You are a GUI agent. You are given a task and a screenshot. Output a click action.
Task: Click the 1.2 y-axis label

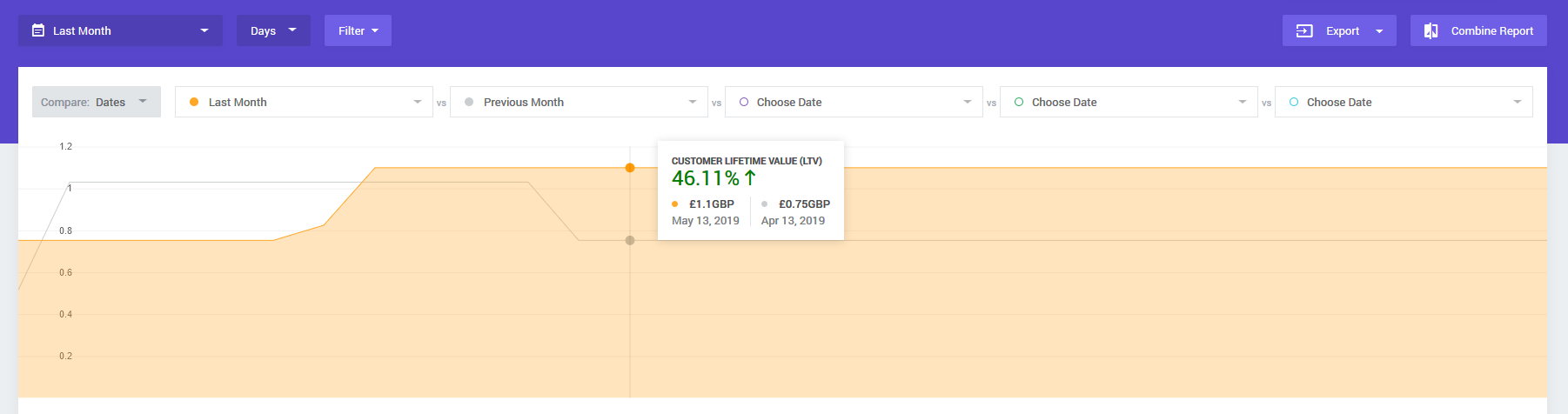pyautogui.click(x=66, y=146)
